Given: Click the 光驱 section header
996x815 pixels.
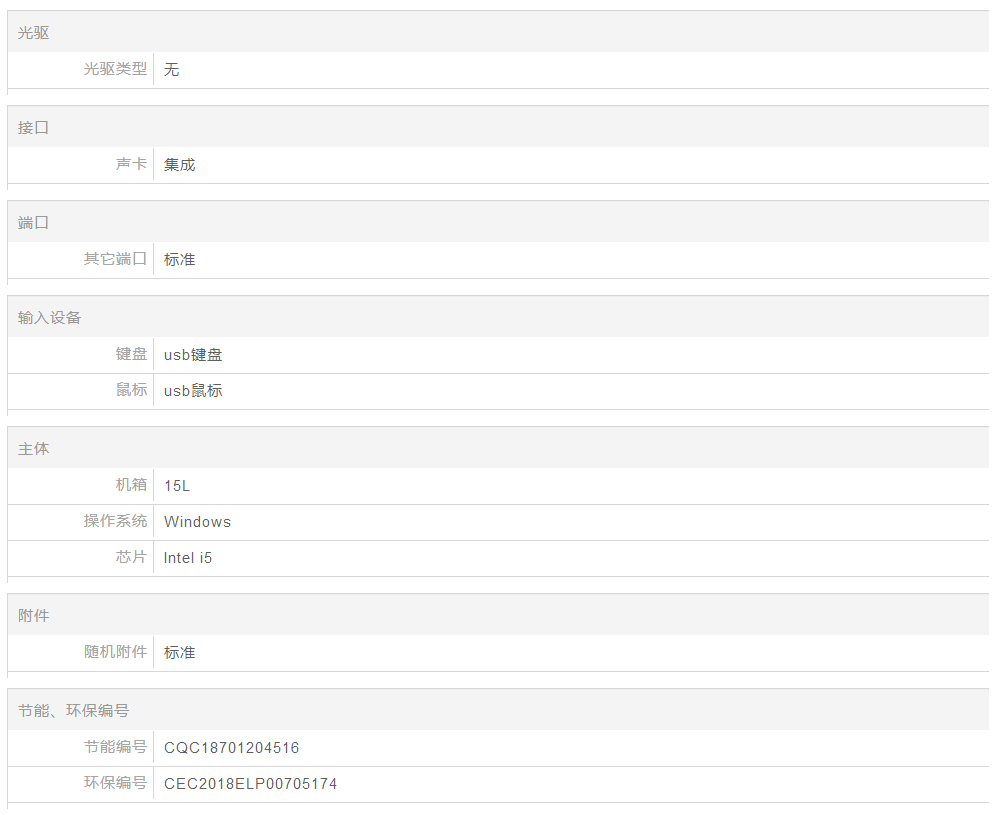Looking at the screenshot, I should coord(34,33).
